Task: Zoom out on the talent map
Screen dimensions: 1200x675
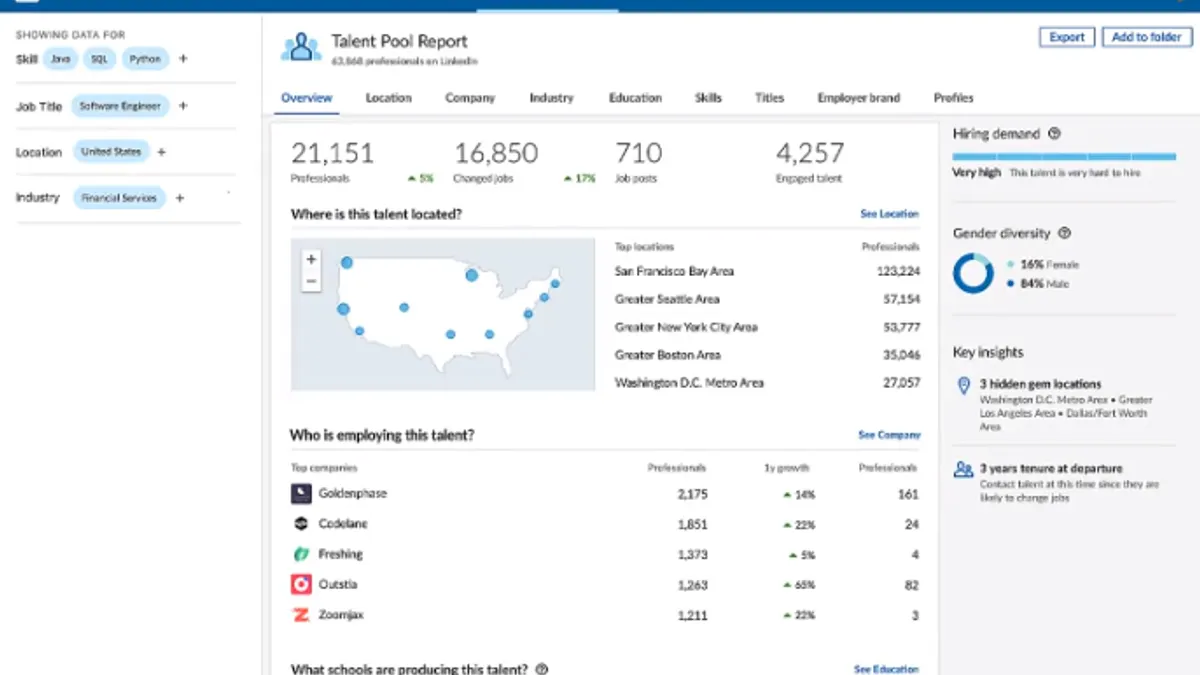Action: point(311,281)
